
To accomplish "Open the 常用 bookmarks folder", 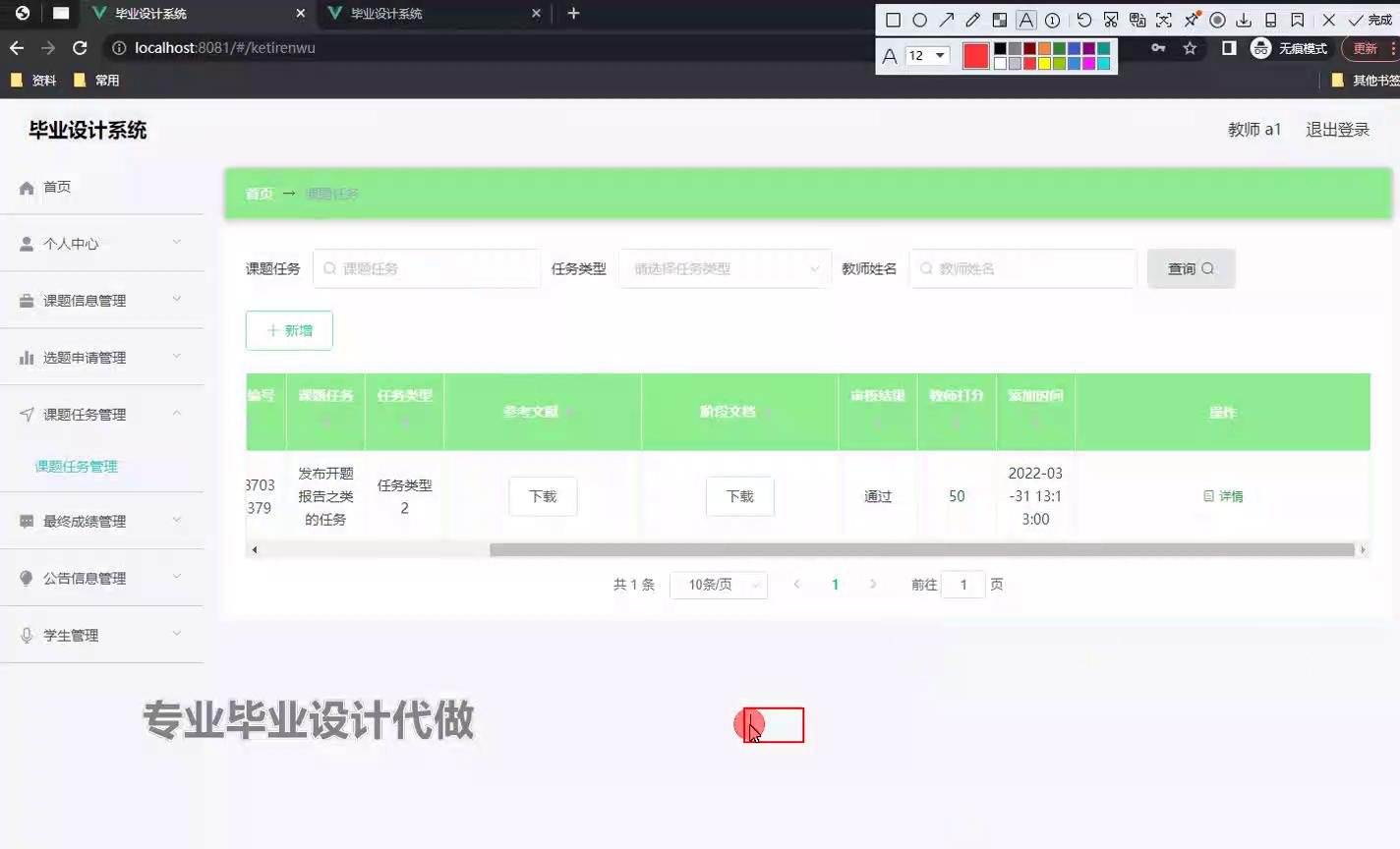I will 96,81.
